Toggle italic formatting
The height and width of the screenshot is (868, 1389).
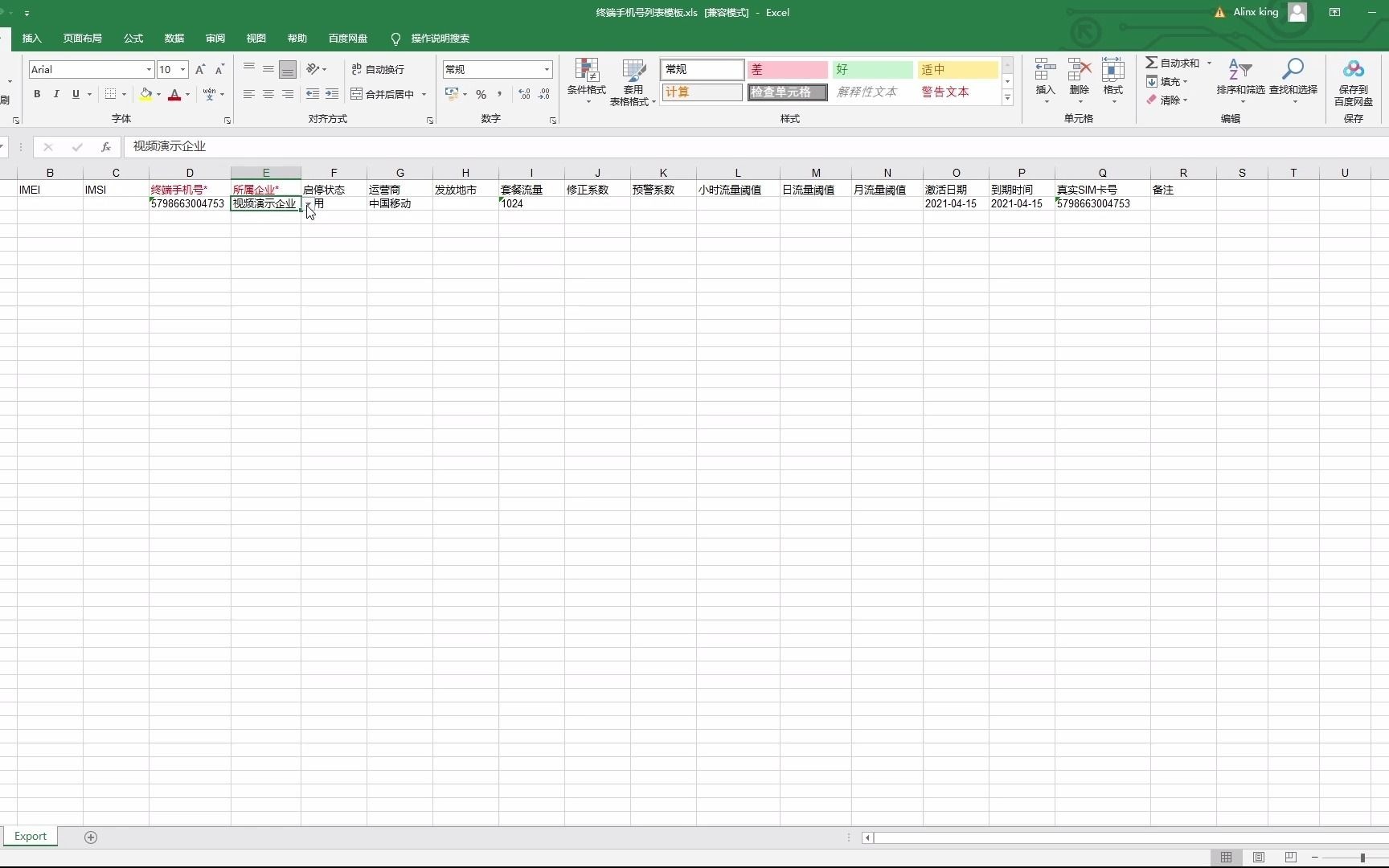pos(56,94)
